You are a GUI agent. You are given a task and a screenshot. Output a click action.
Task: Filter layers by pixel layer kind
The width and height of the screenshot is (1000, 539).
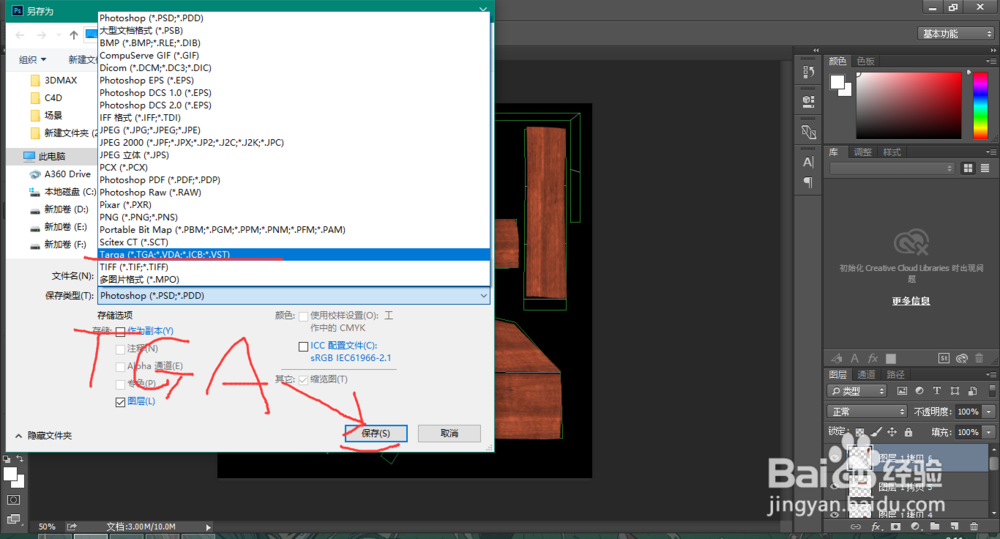click(x=902, y=391)
